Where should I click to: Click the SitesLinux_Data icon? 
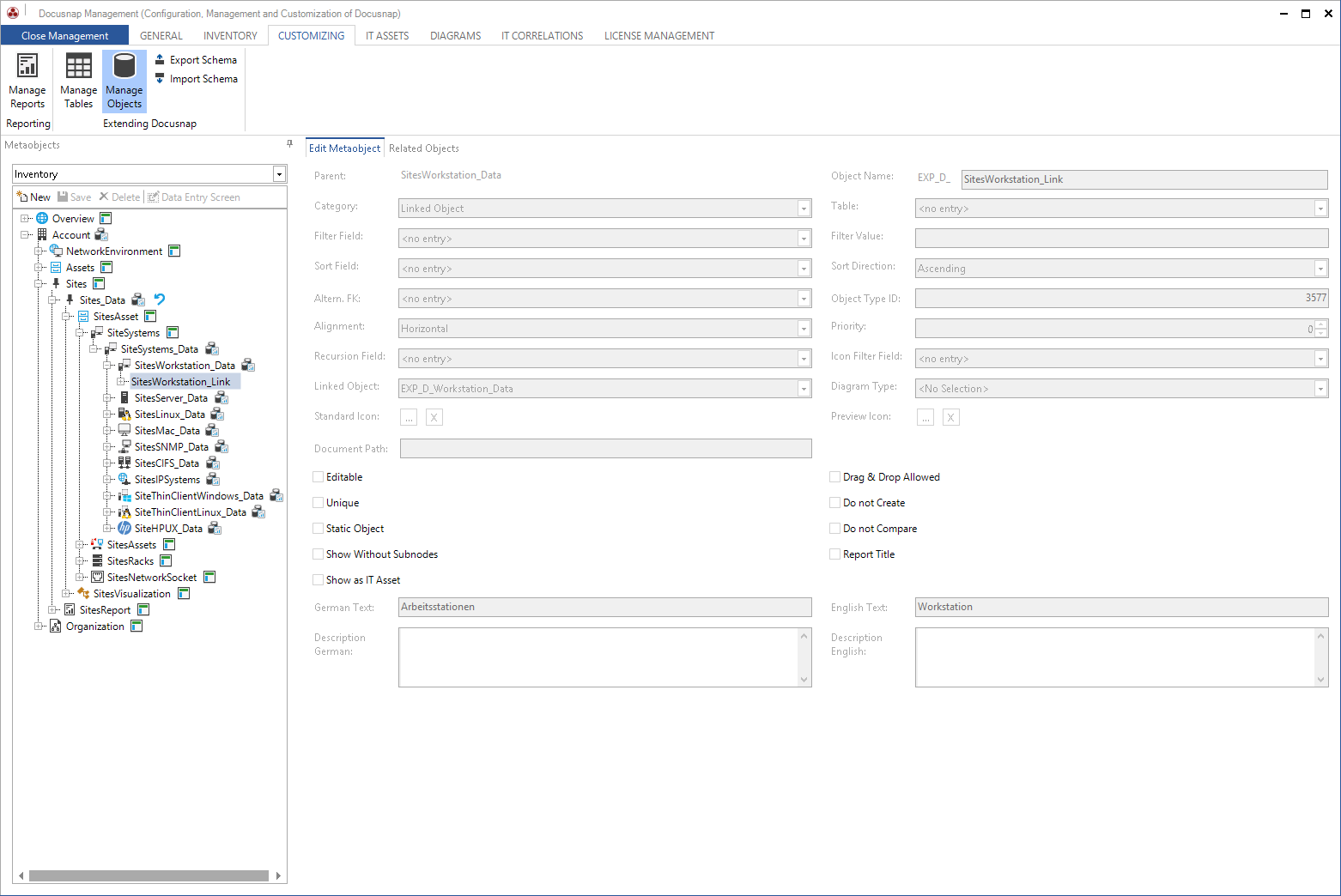(x=124, y=414)
